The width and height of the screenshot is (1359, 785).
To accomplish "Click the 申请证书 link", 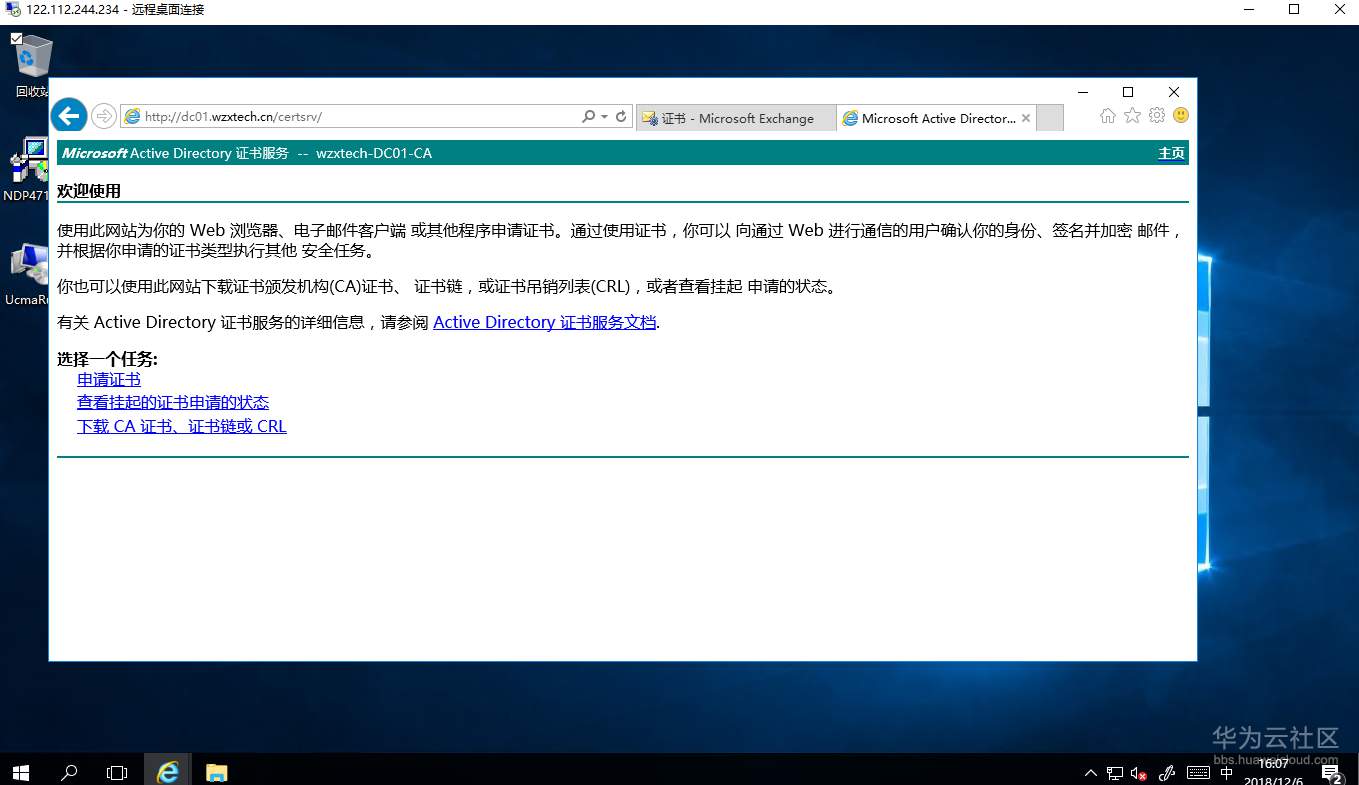I will (108, 379).
